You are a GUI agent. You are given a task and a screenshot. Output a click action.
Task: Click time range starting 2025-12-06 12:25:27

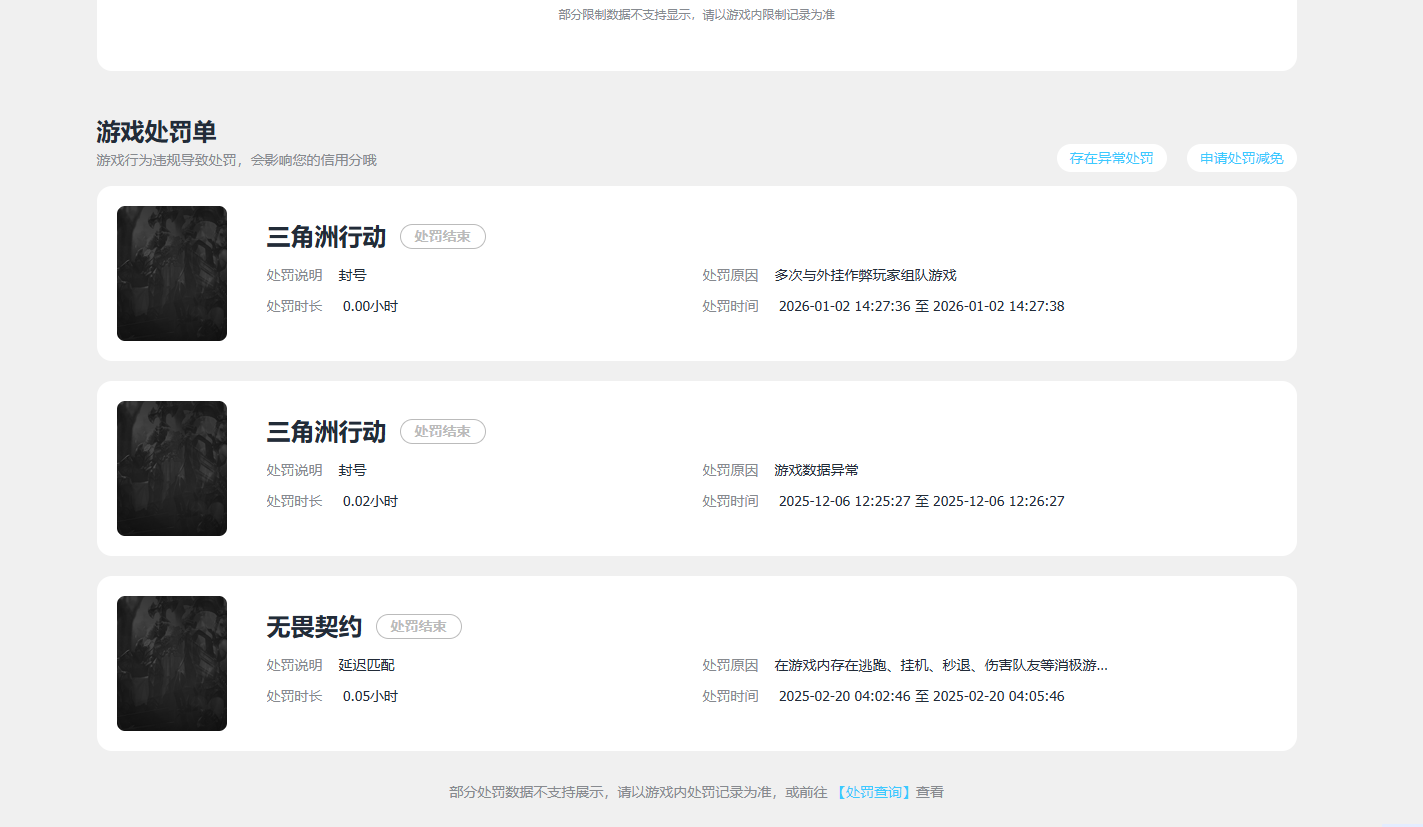(x=921, y=501)
